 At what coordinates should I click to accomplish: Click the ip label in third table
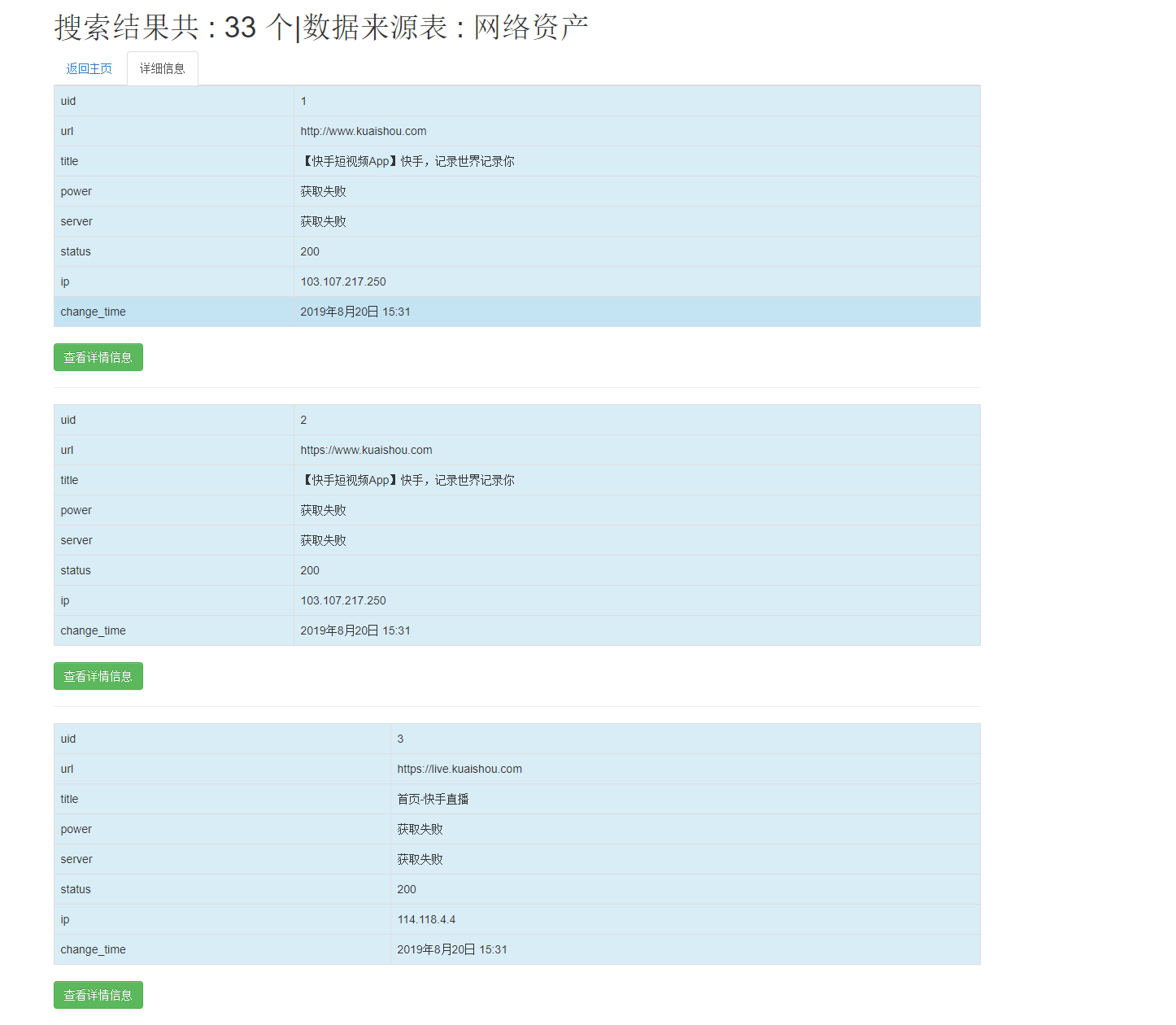click(65, 919)
